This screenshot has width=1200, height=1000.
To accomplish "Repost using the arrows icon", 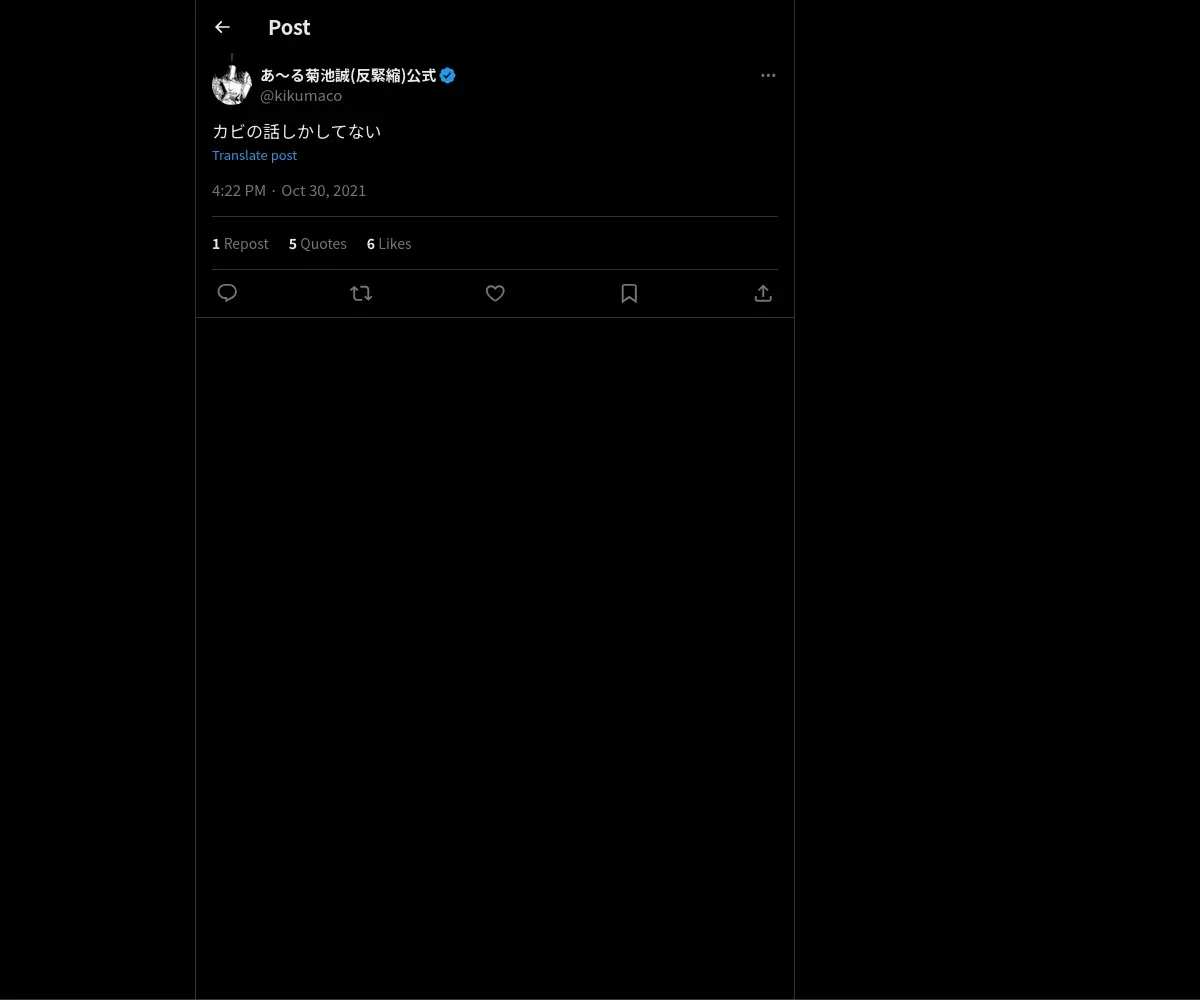I will (361, 293).
